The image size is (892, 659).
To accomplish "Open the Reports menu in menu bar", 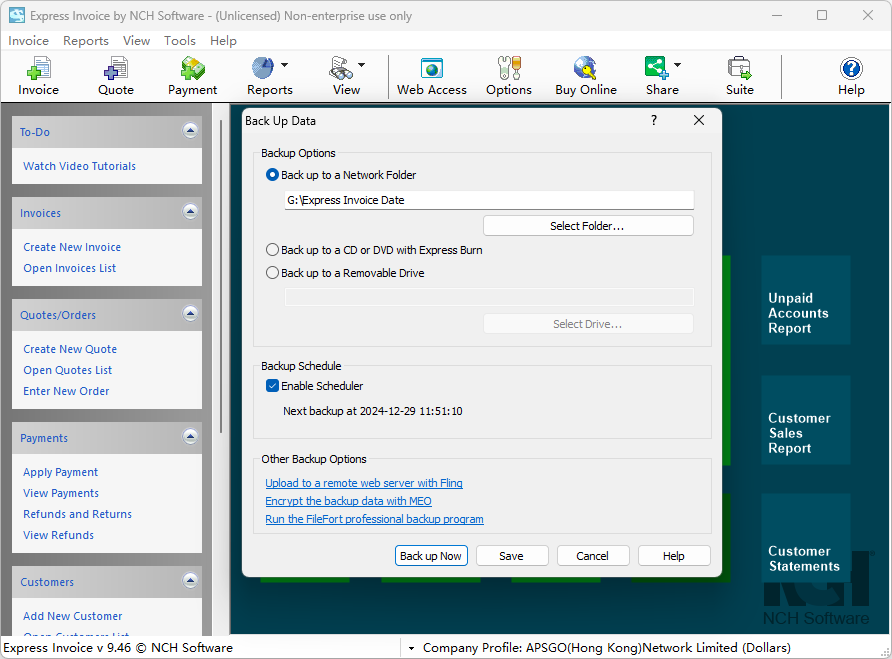I will tap(86, 41).
